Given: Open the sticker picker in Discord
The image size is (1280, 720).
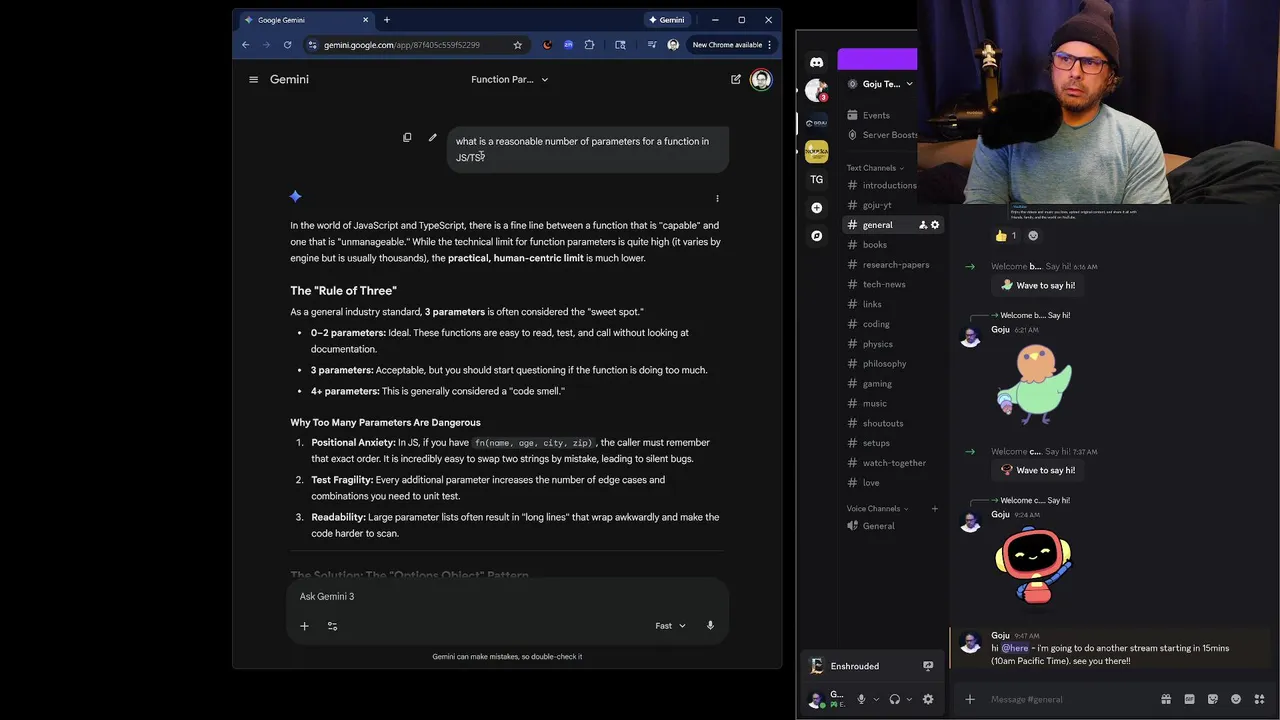Looking at the screenshot, I should 1212,699.
